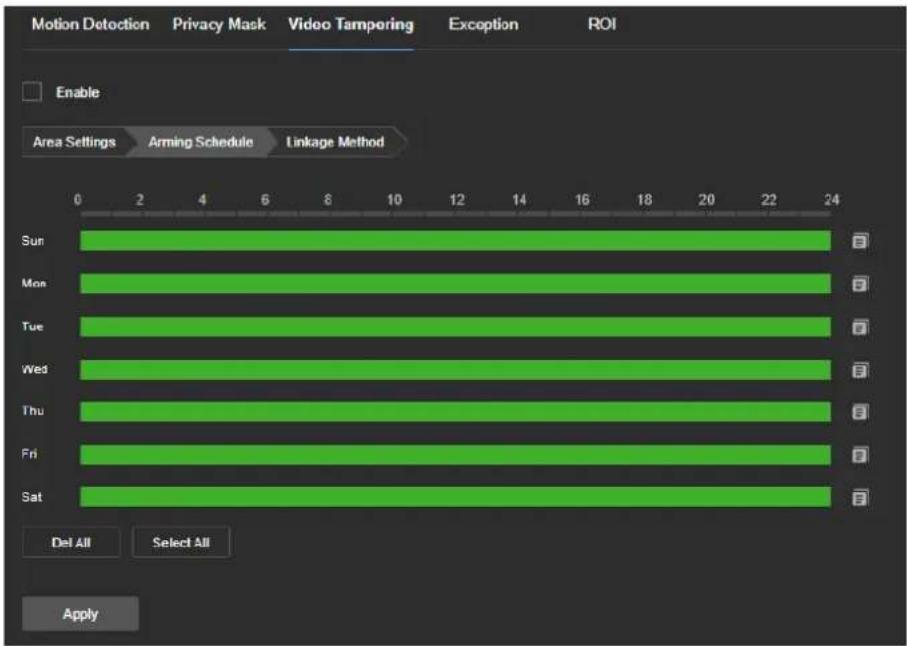
Task: Click the Wed day label
Action: click(x=35, y=369)
